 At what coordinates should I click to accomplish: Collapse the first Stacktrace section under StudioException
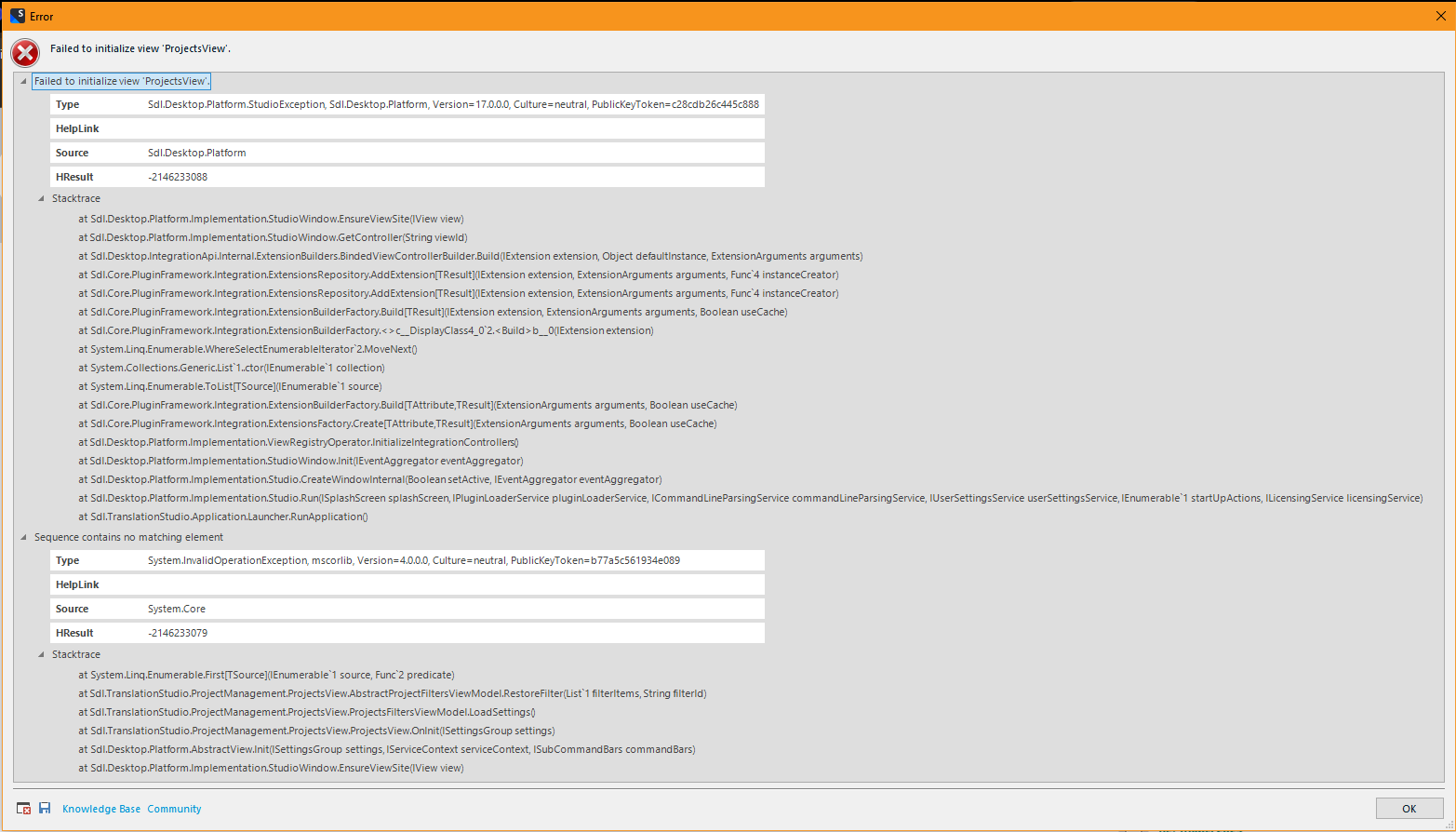coord(41,198)
